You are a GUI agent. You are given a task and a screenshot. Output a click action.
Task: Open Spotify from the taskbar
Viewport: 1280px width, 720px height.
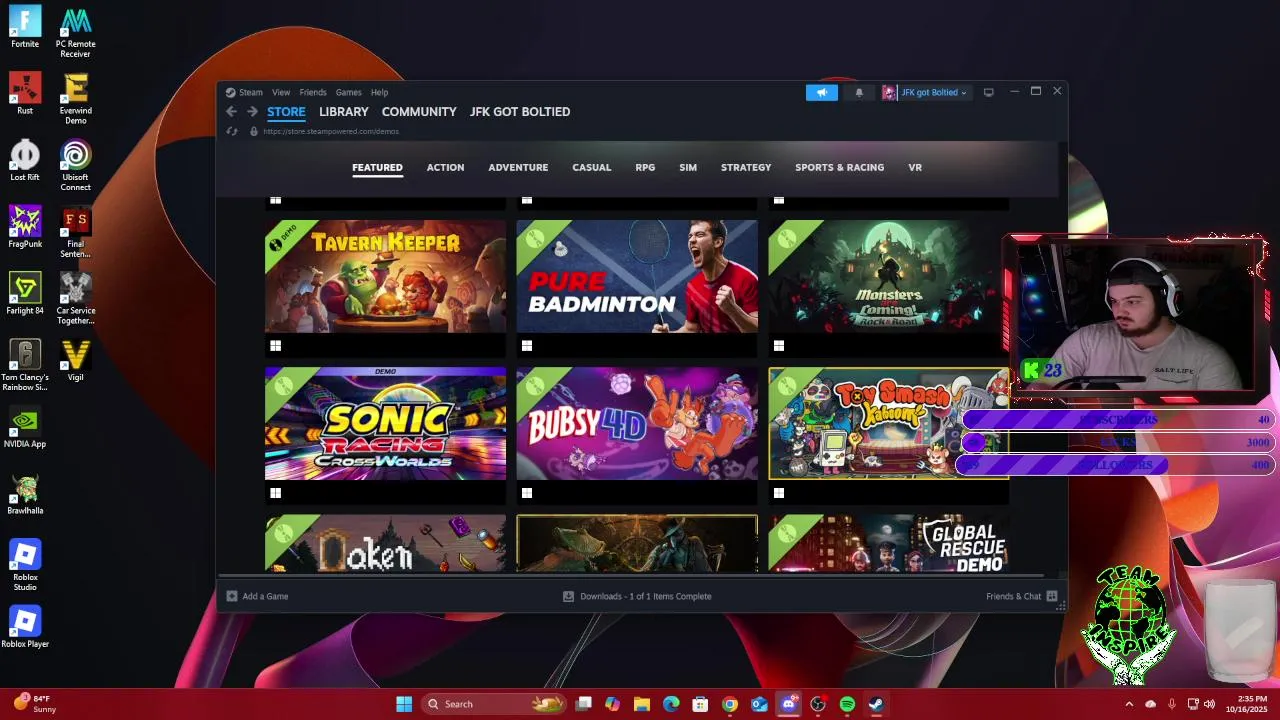click(847, 704)
